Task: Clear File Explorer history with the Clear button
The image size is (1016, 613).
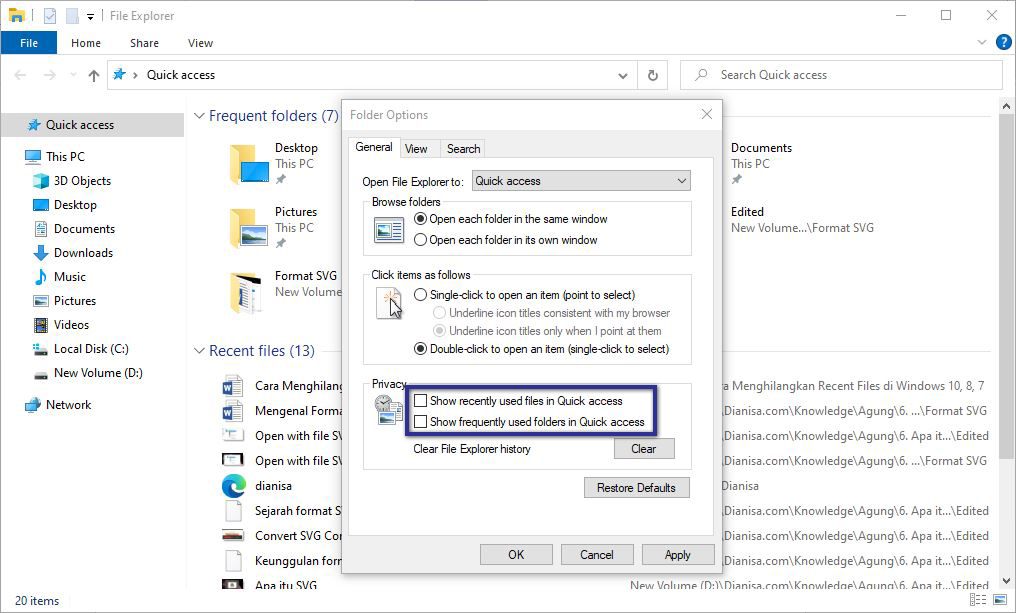Action: pyautogui.click(x=644, y=448)
